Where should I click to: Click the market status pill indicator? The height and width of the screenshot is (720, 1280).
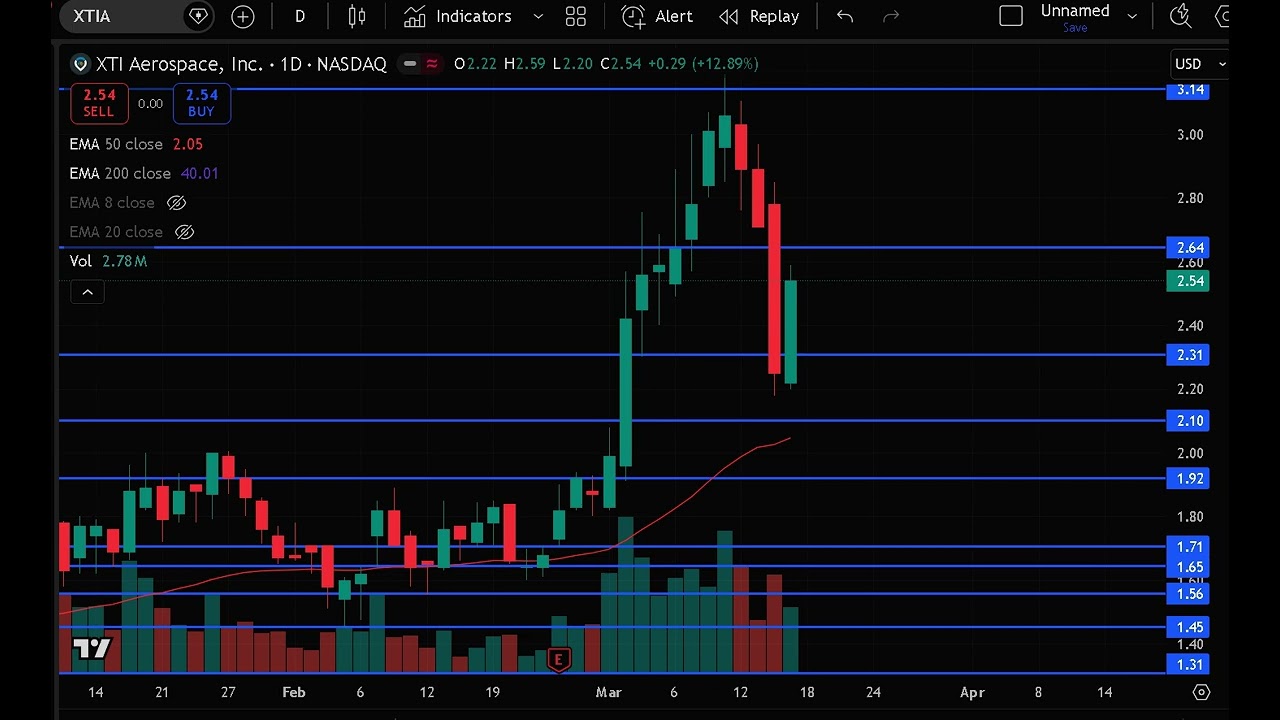(x=409, y=64)
